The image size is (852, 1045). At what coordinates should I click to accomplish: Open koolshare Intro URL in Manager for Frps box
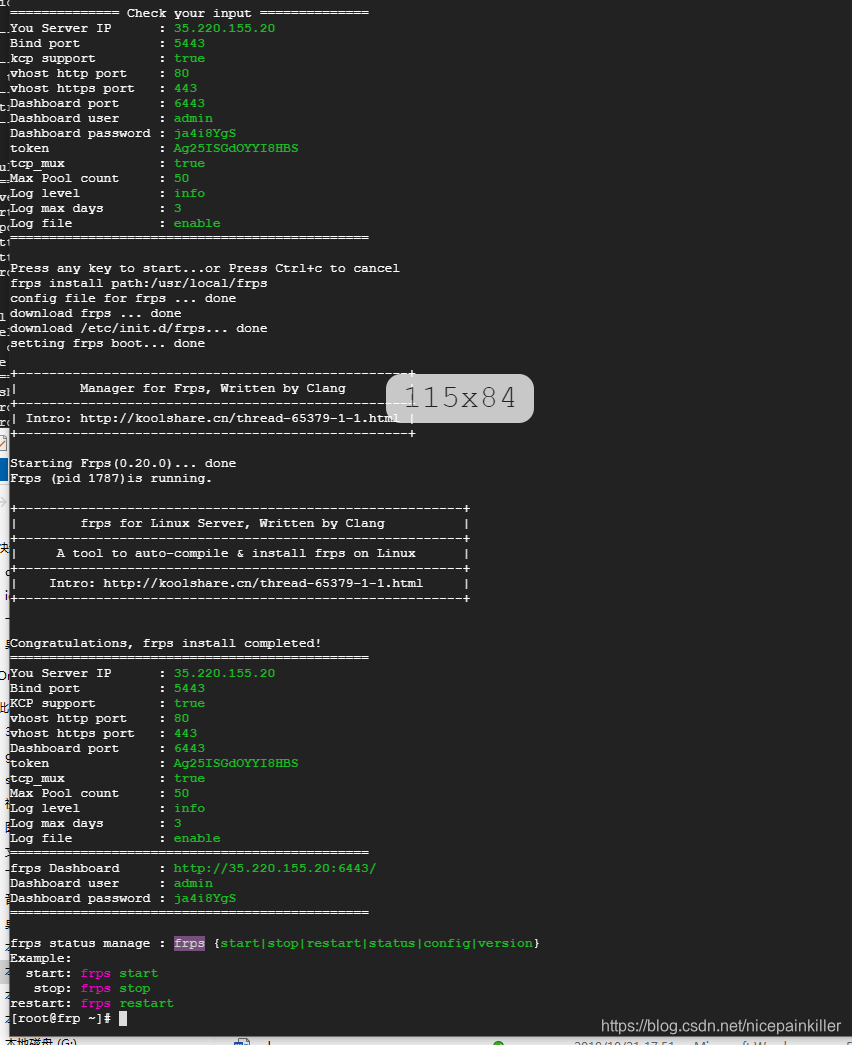tap(239, 418)
